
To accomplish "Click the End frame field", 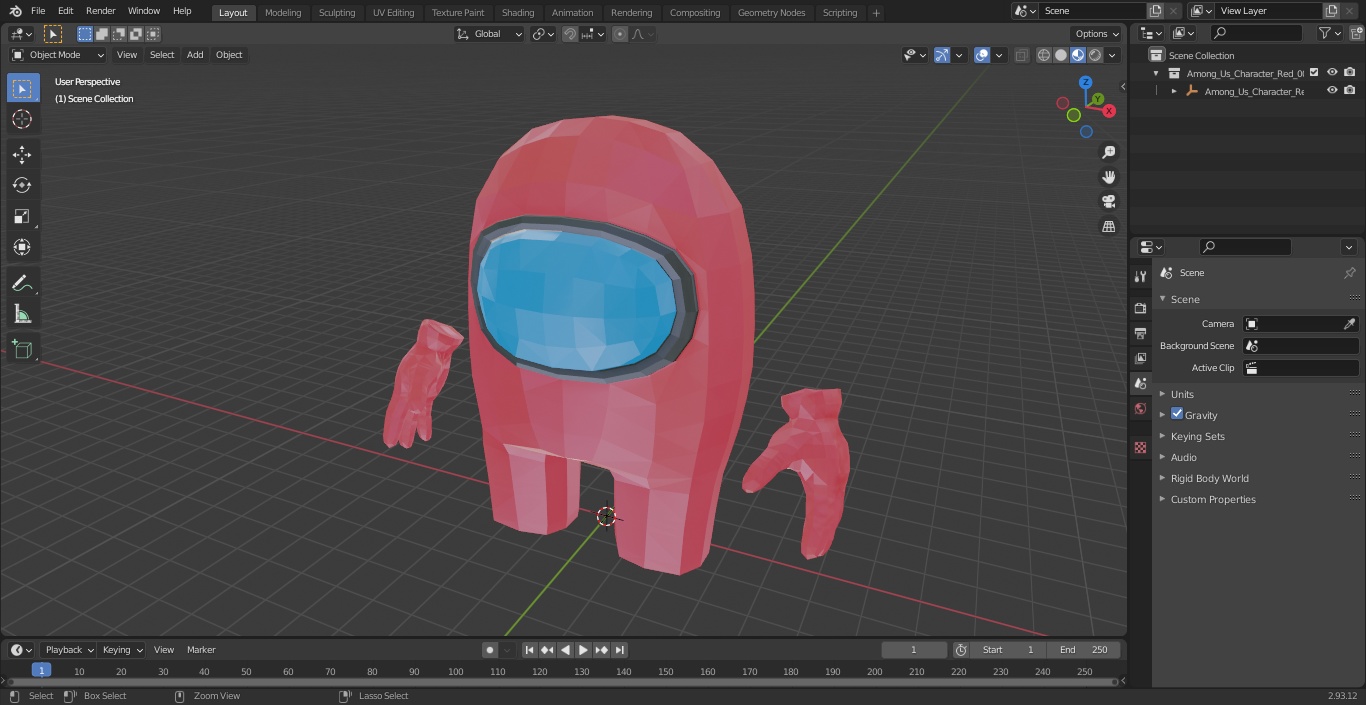I will point(1084,650).
